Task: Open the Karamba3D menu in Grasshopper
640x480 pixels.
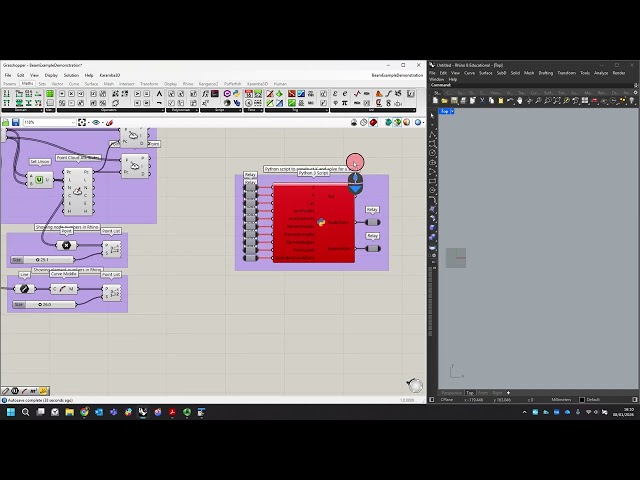Action: [x=110, y=76]
